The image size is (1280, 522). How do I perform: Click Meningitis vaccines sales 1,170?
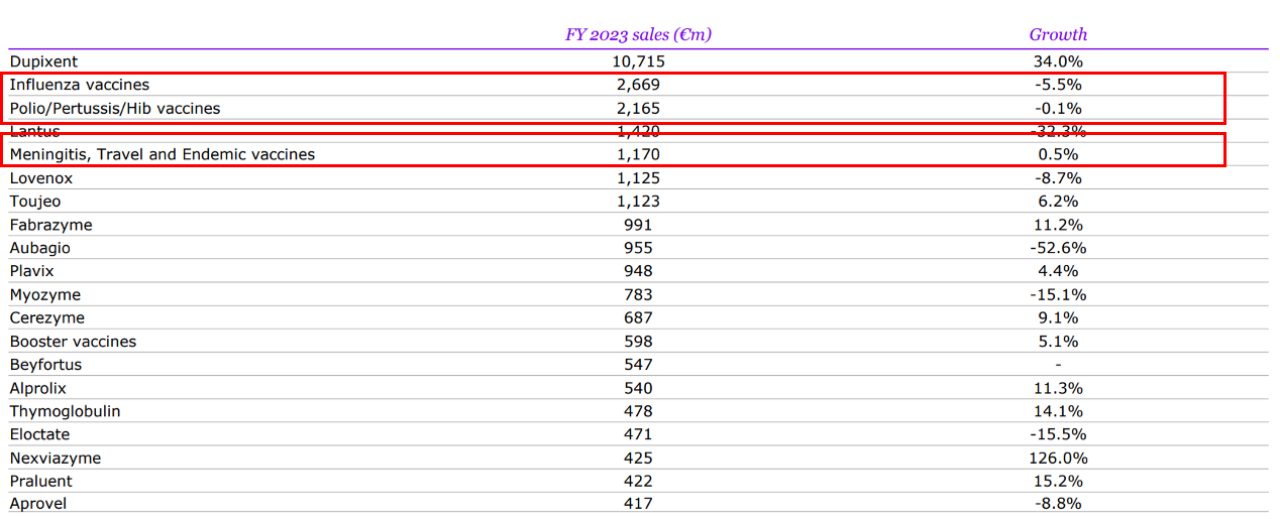(x=637, y=155)
